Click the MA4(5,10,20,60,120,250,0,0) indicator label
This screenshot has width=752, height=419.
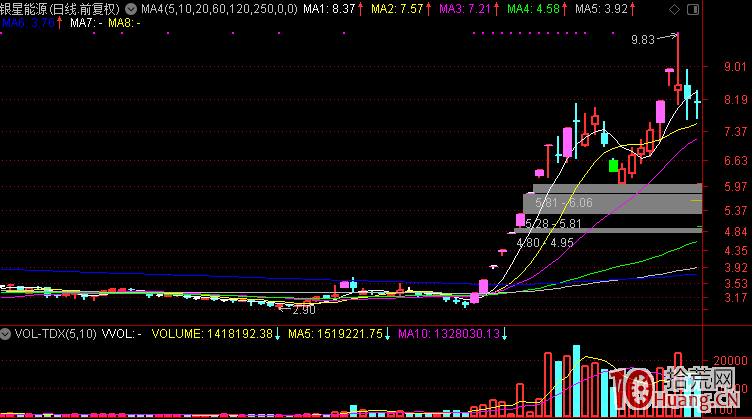click(x=219, y=9)
